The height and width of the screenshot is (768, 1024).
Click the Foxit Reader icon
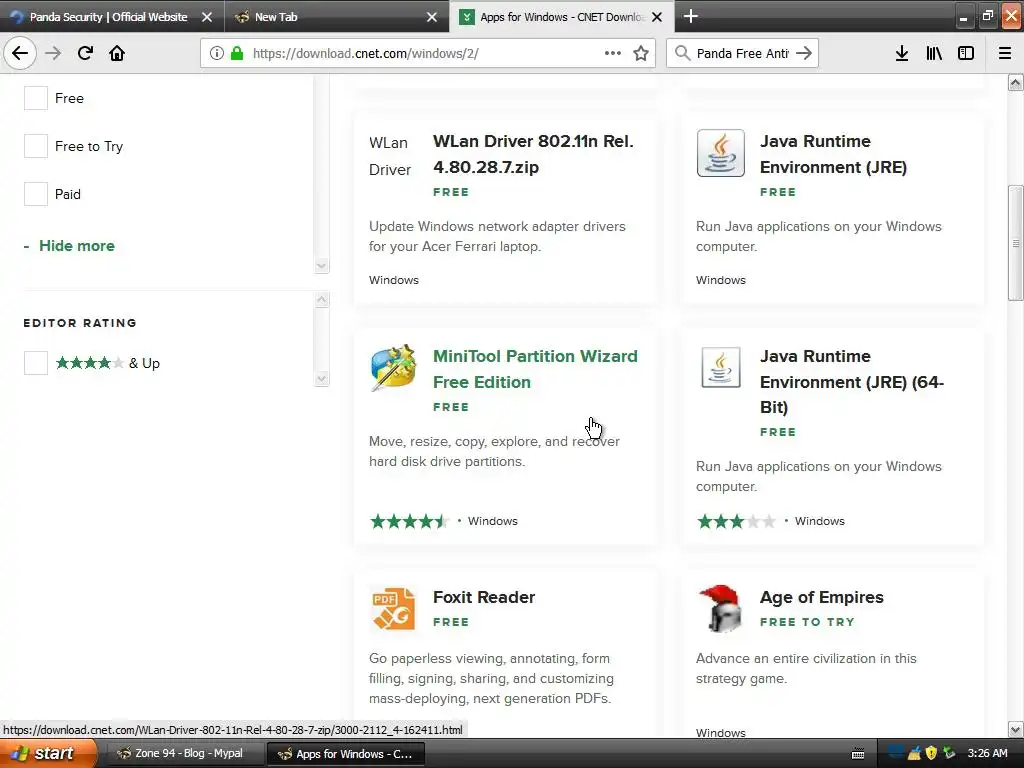coord(393,608)
